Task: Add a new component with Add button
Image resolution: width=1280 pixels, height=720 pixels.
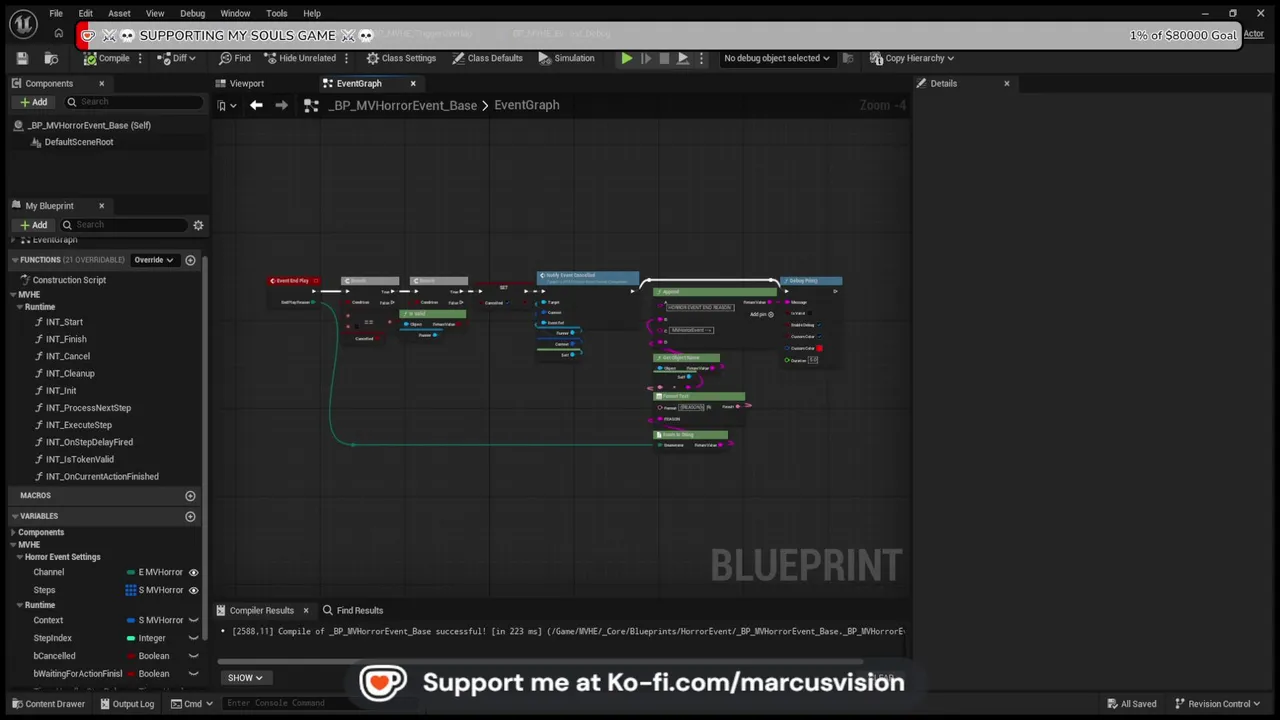Action: click(33, 102)
